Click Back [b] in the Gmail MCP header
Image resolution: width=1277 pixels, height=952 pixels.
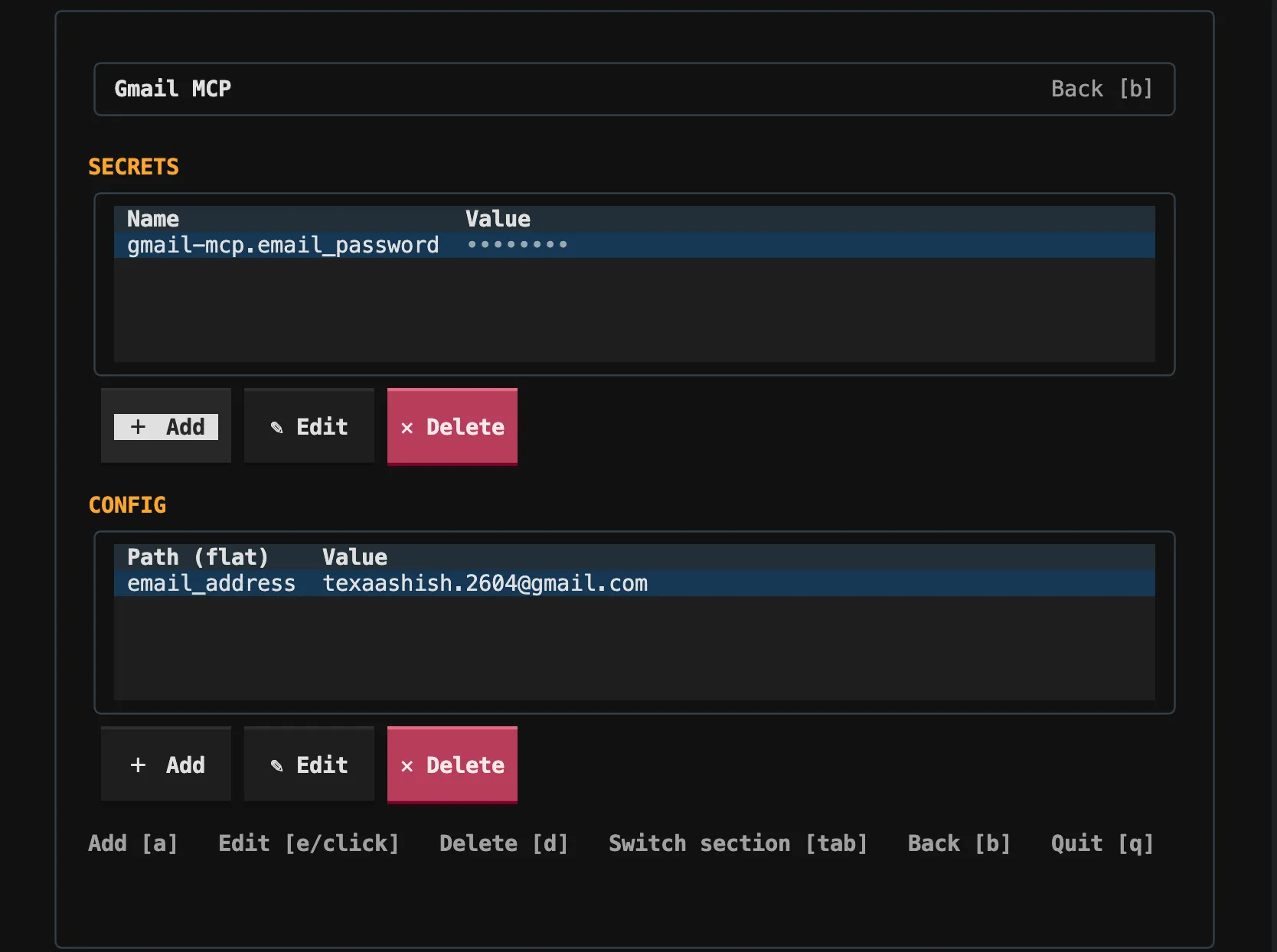(1102, 89)
